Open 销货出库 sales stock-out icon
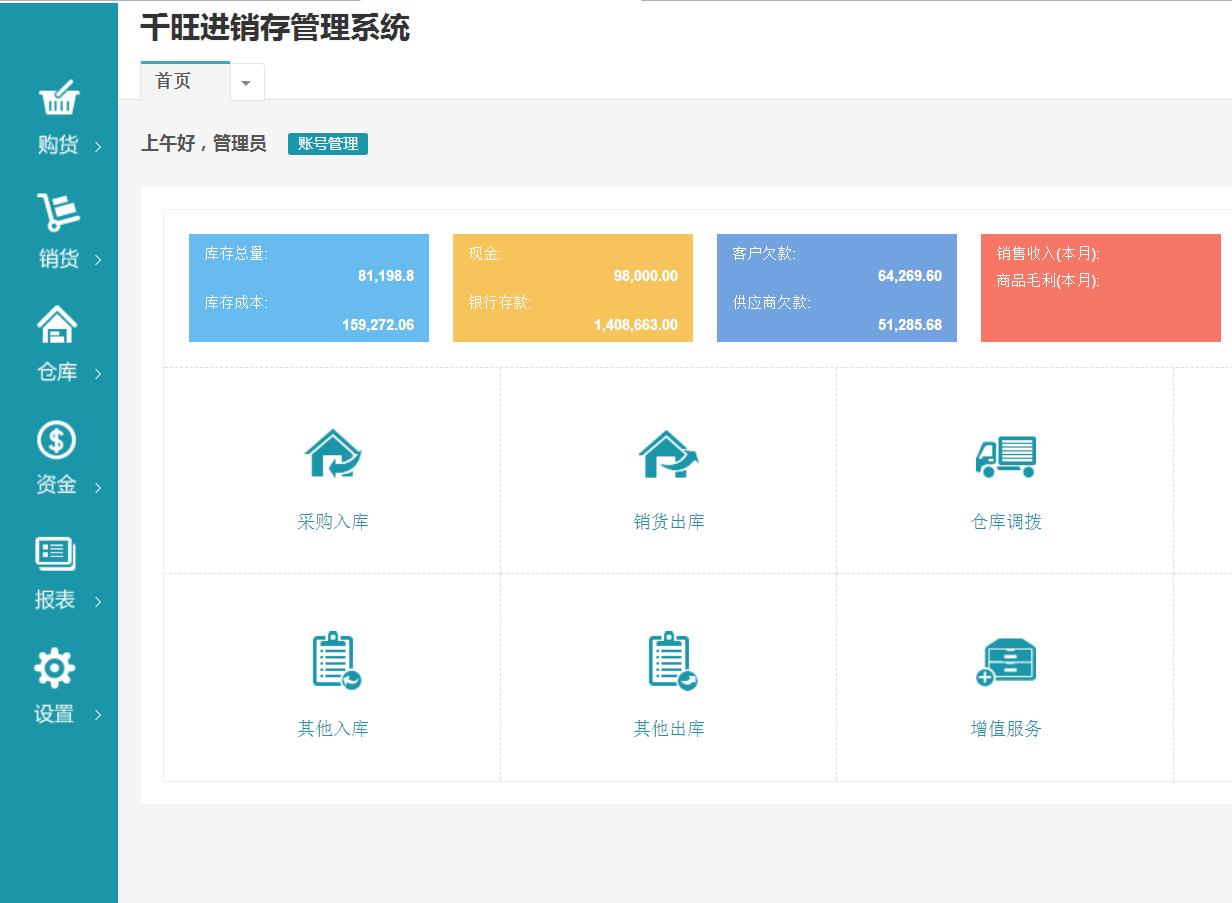The height and width of the screenshot is (903, 1232). (x=668, y=455)
